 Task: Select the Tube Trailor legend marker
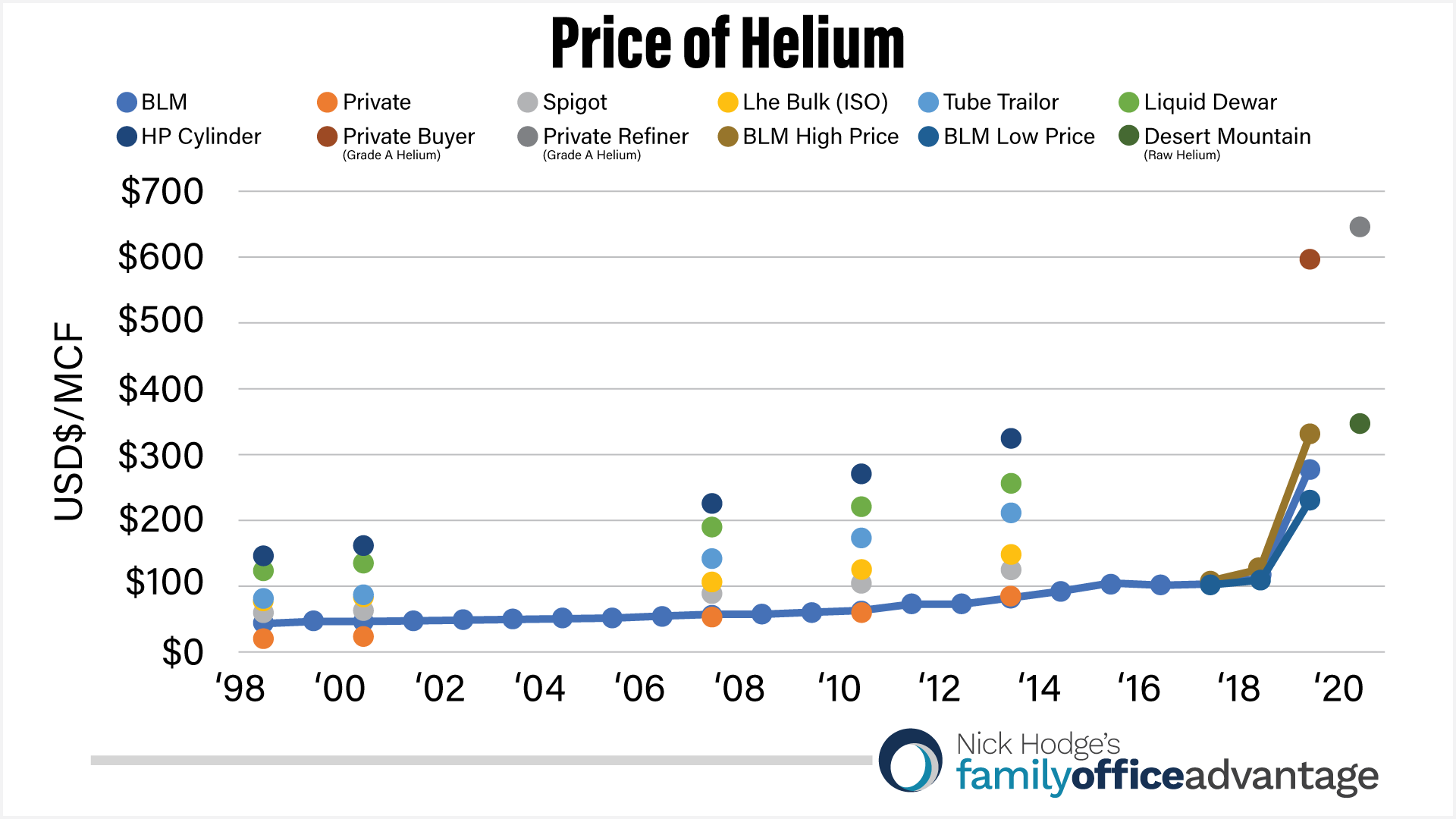(928, 102)
